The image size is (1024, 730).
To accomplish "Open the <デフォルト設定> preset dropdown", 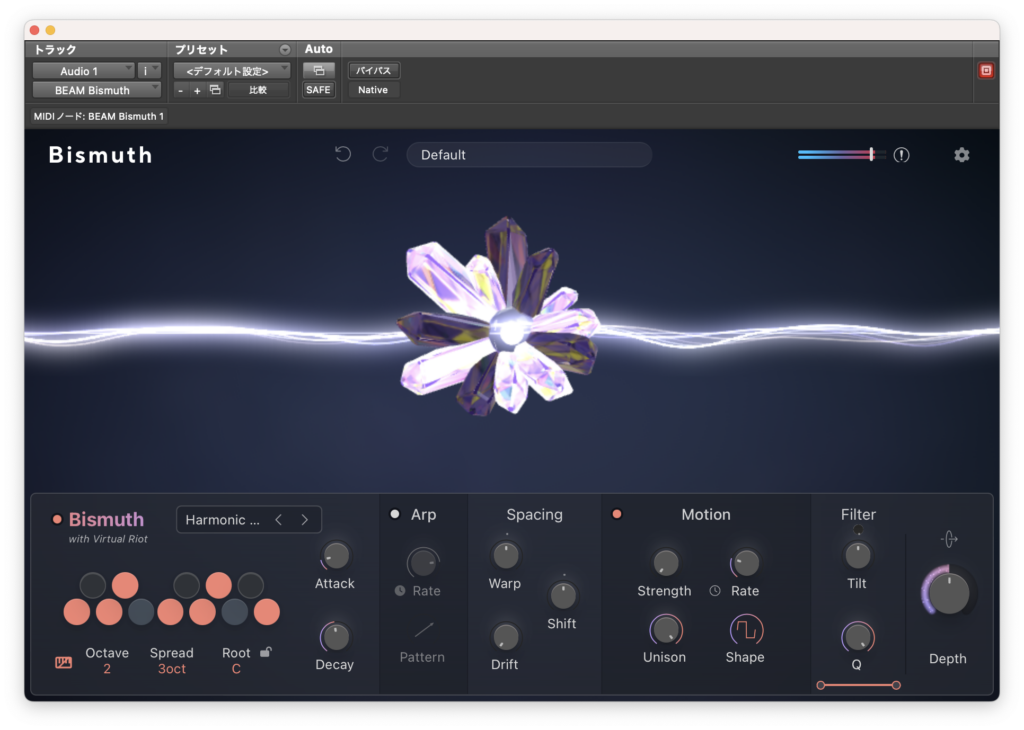I will coord(232,71).
